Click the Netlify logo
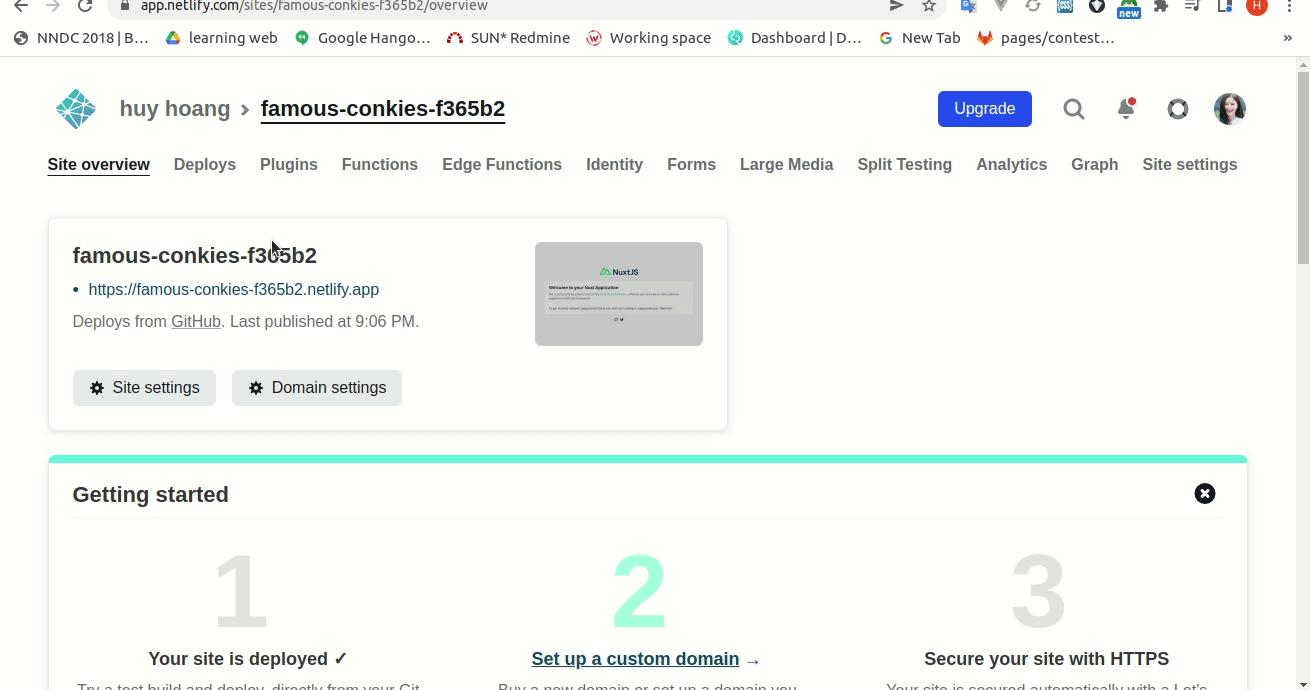Viewport: 1310px width, 690px height. [x=75, y=108]
